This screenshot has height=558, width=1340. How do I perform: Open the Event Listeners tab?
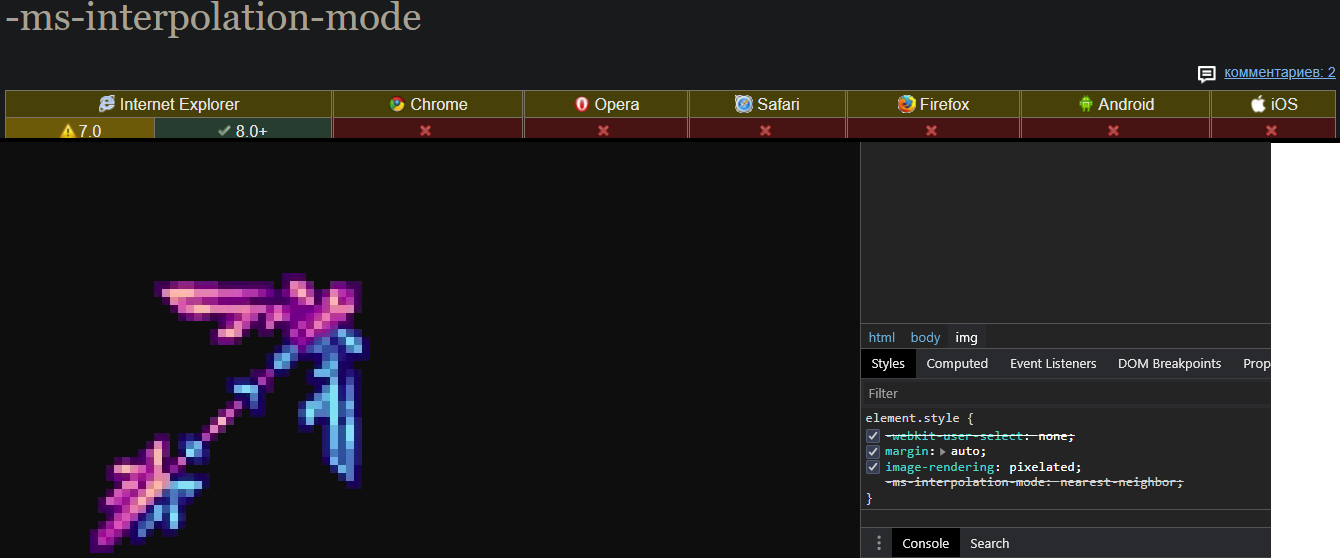pyautogui.click(x=1053, y=364)
